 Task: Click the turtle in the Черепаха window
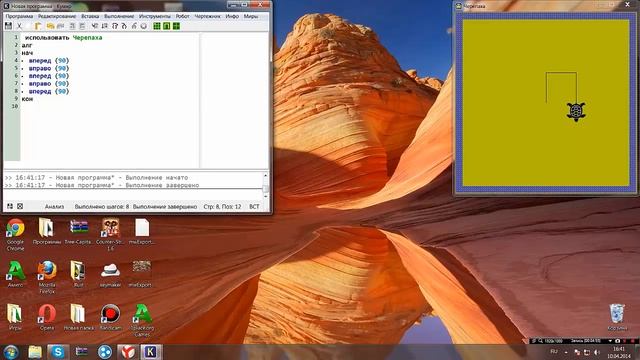point(576,111)
